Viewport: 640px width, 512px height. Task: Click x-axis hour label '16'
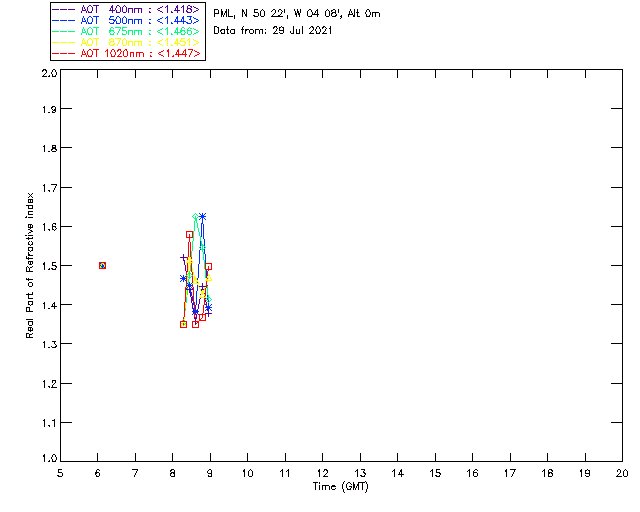[x=473, y=473]
